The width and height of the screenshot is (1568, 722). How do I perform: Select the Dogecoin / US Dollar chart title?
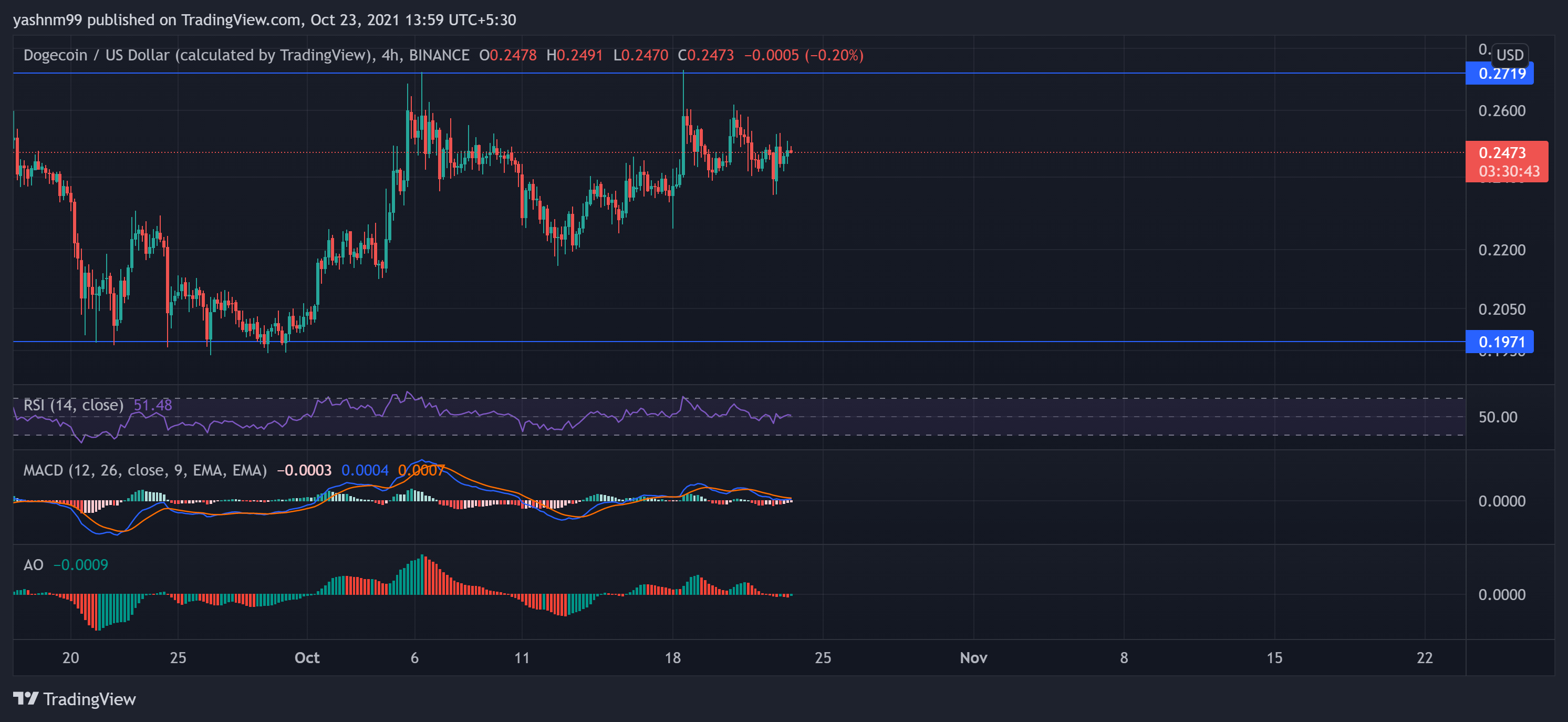click(197, 55)
